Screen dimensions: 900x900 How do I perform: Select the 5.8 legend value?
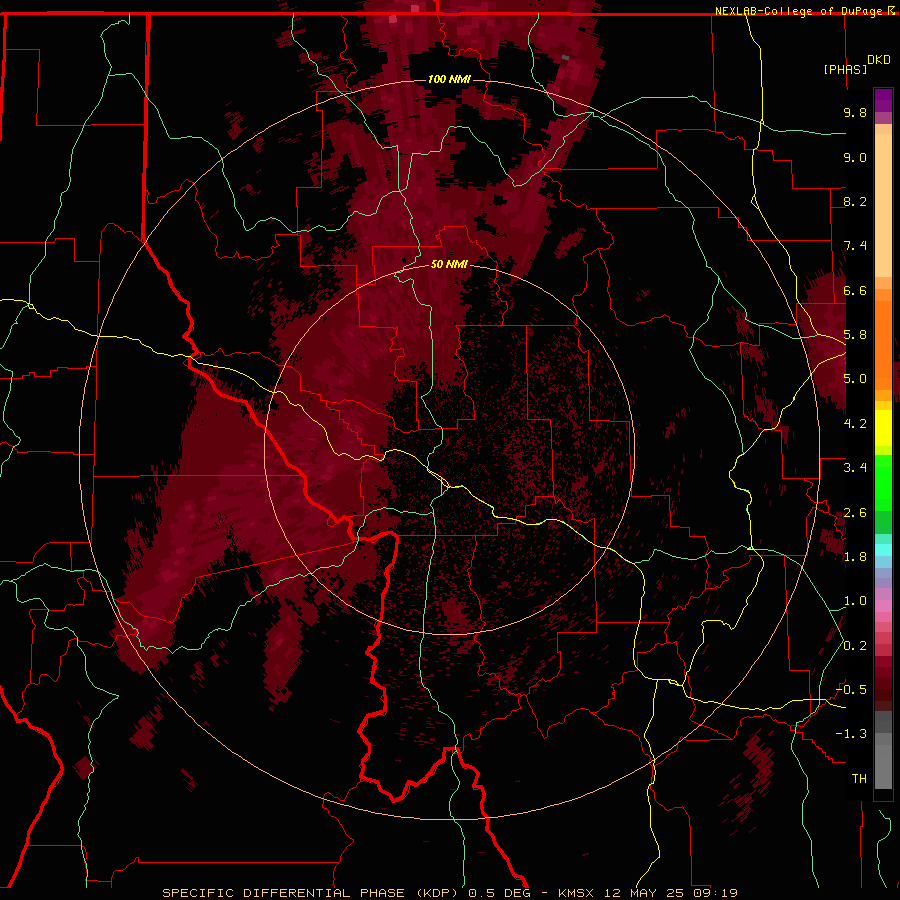[855, 335]
